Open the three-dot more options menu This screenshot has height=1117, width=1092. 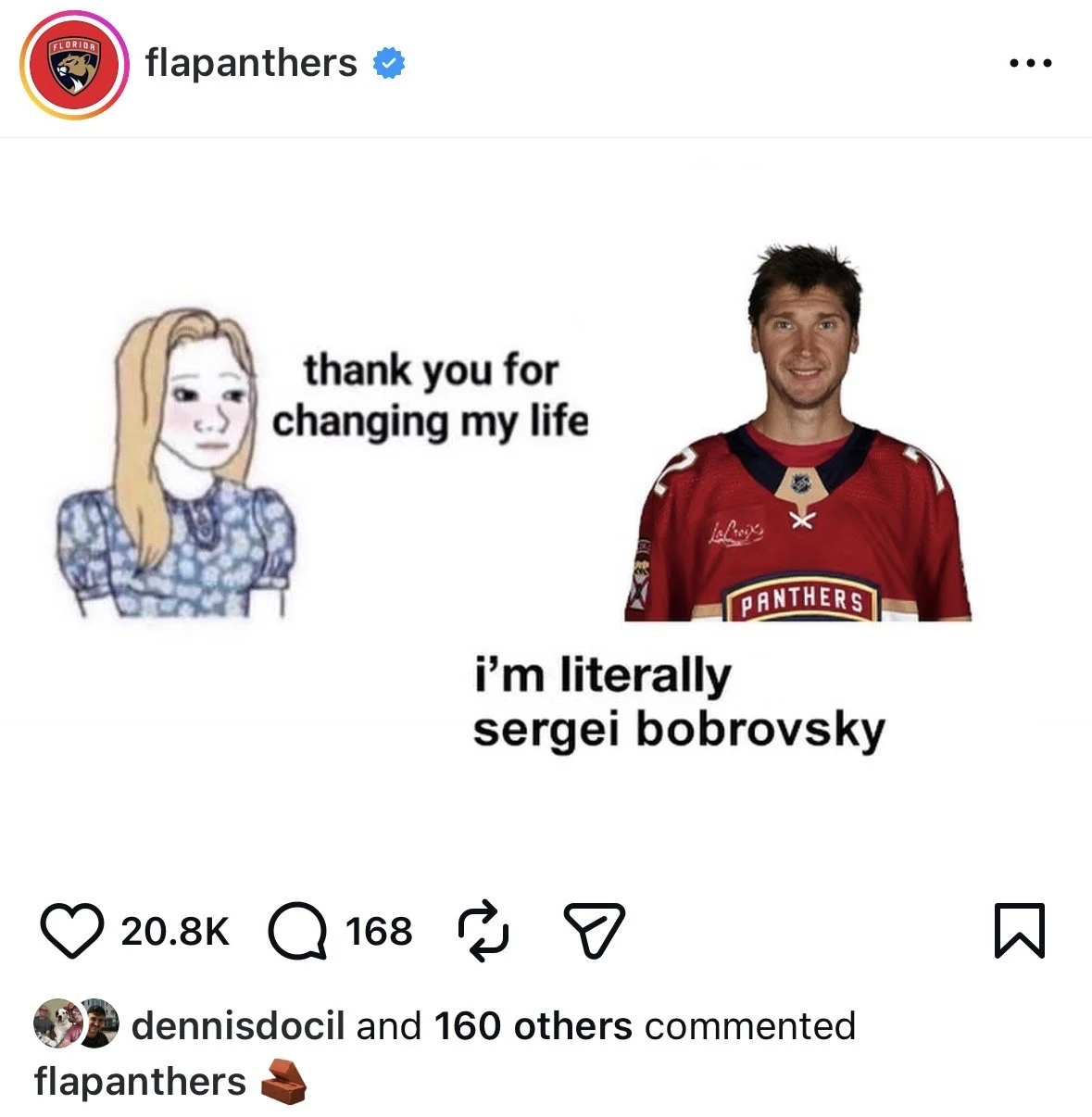(1031, 63)
